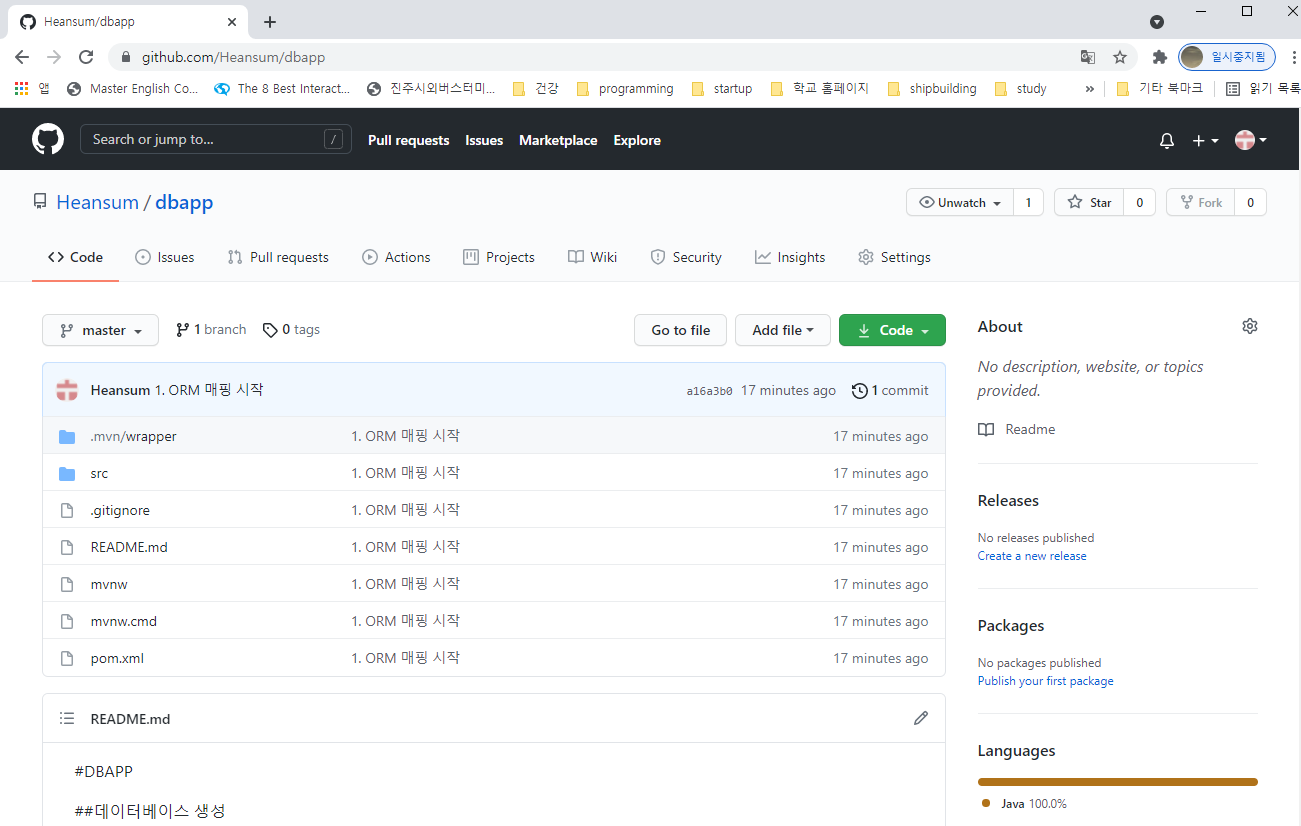This screenshot has height=826, width=1301.
Task: Open the Heansum owner link
Action: (97, 202)
